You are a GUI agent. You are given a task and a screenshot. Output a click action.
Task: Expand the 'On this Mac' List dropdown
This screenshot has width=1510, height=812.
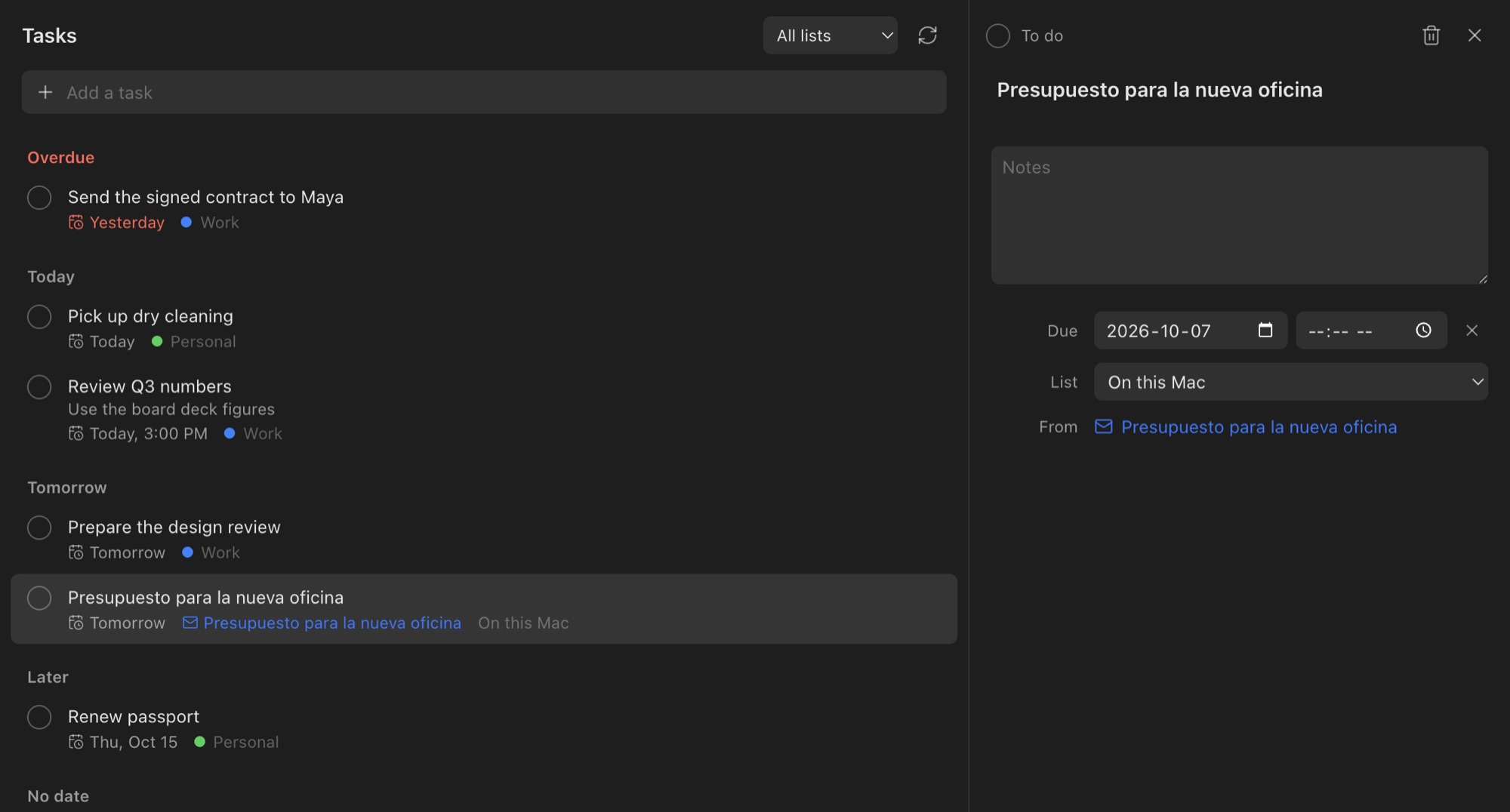[x=1290, y=382]
